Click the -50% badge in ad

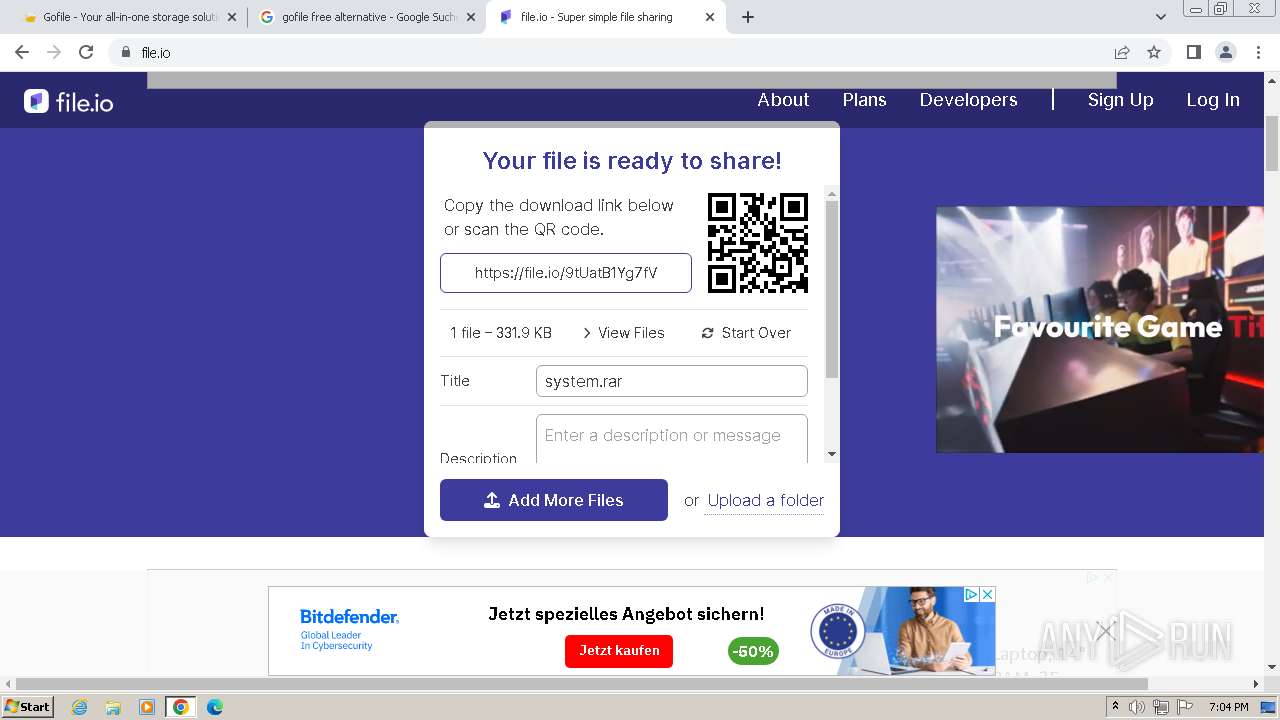753,652
